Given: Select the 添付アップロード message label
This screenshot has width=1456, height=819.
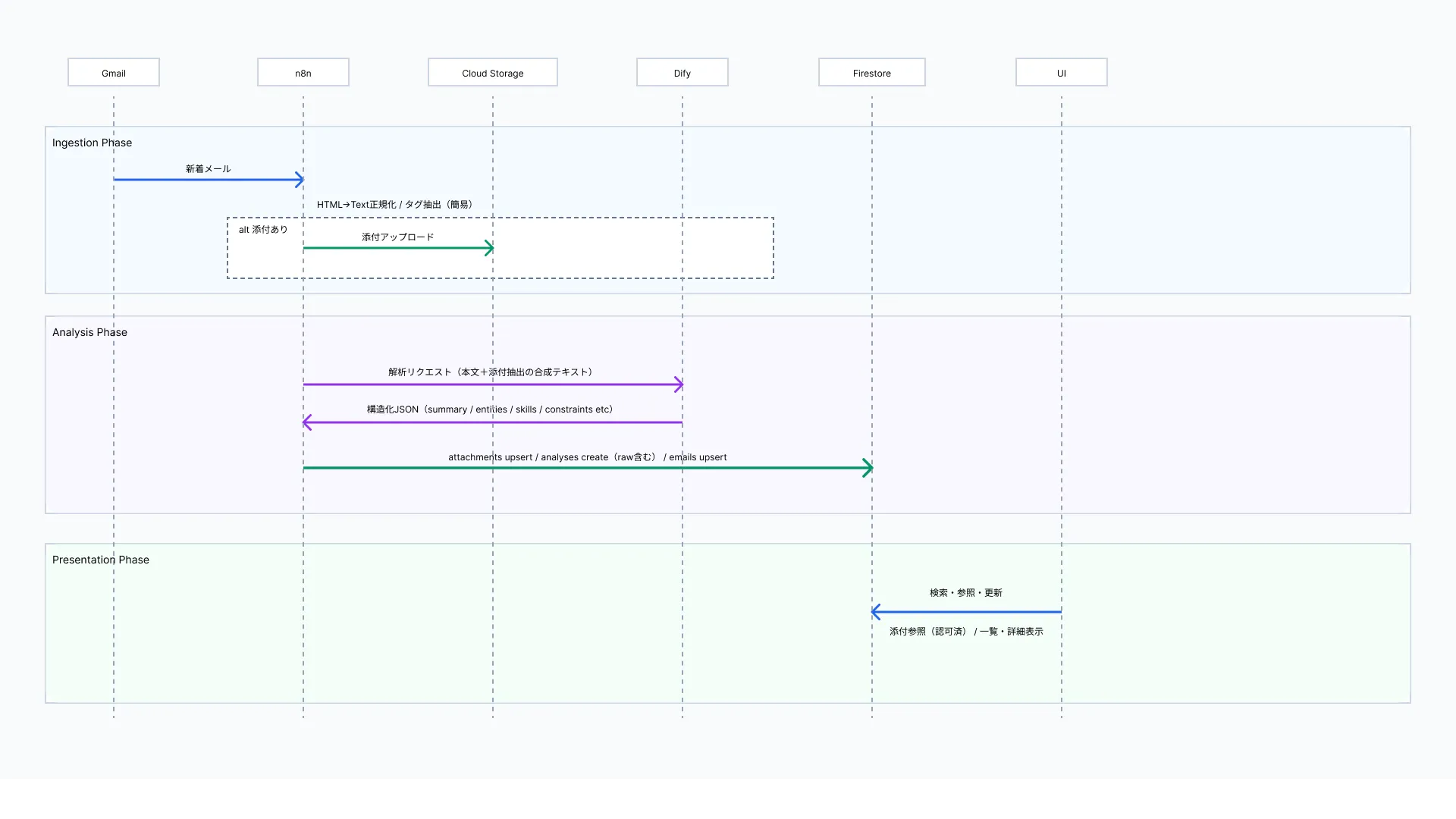Looking at the screenshot, I should [398, 237].
